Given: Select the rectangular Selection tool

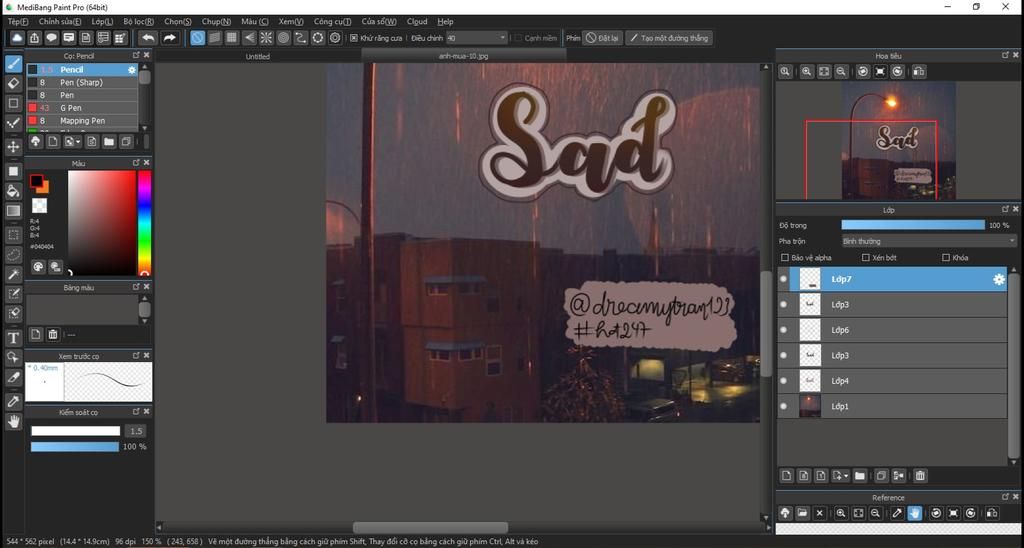Looking at the screenshot, I should point(13,234).
